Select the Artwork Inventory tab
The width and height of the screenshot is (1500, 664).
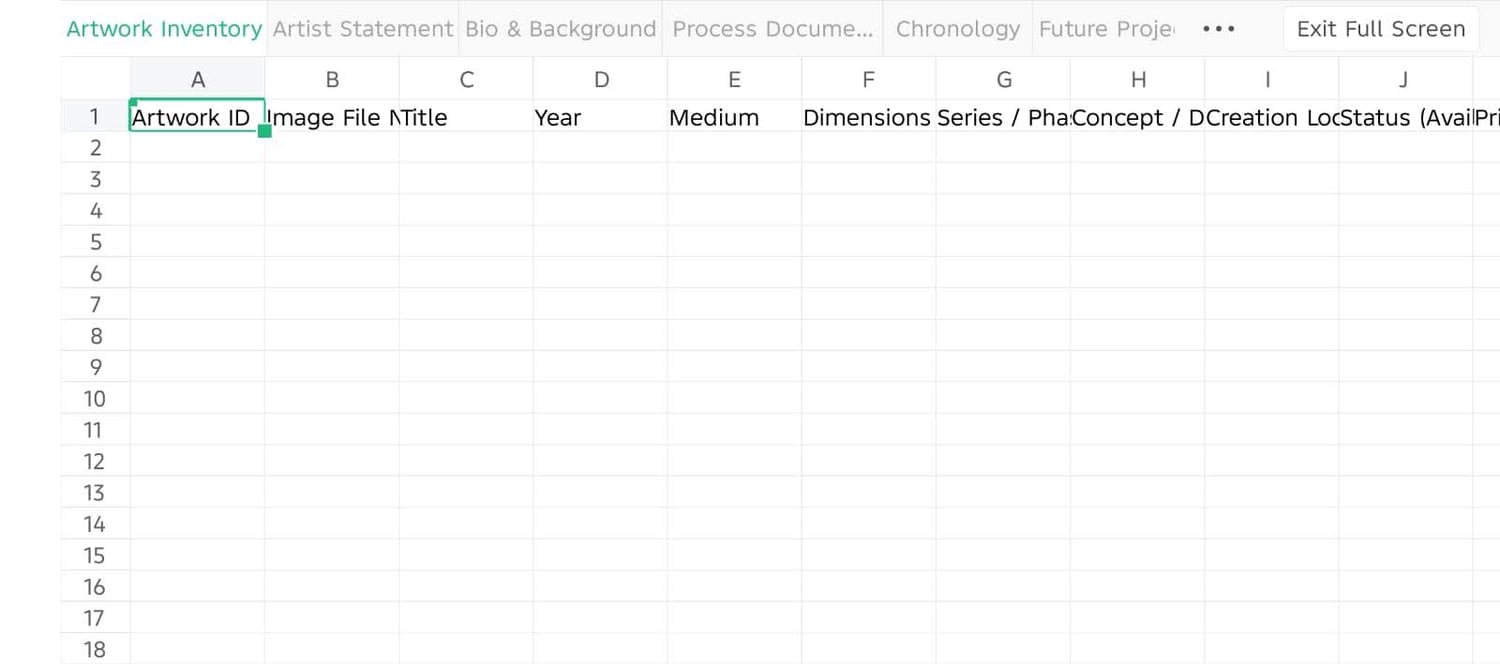click(x=164, y=29)
